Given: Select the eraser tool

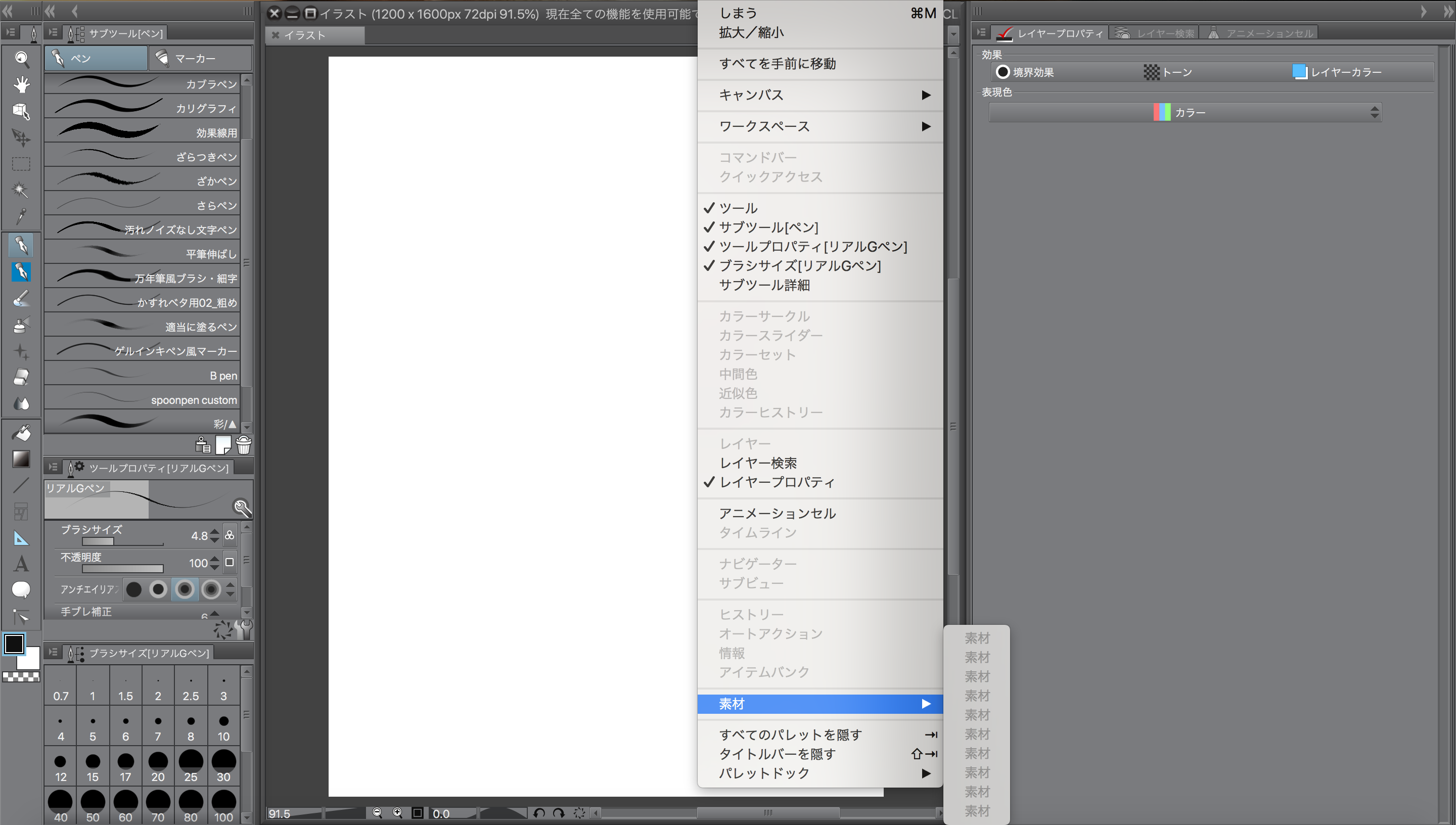Looking at the screenshot, I should click(22, 377).
